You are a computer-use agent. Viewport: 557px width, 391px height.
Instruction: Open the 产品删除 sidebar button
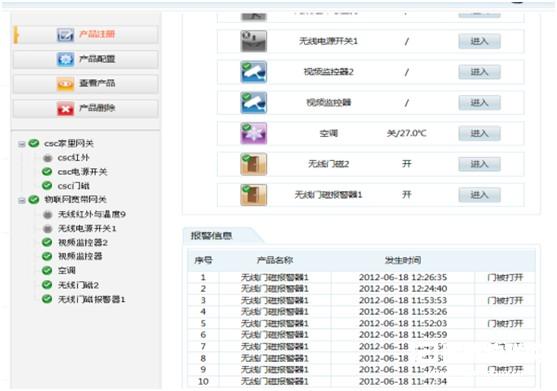pos(86,108)
